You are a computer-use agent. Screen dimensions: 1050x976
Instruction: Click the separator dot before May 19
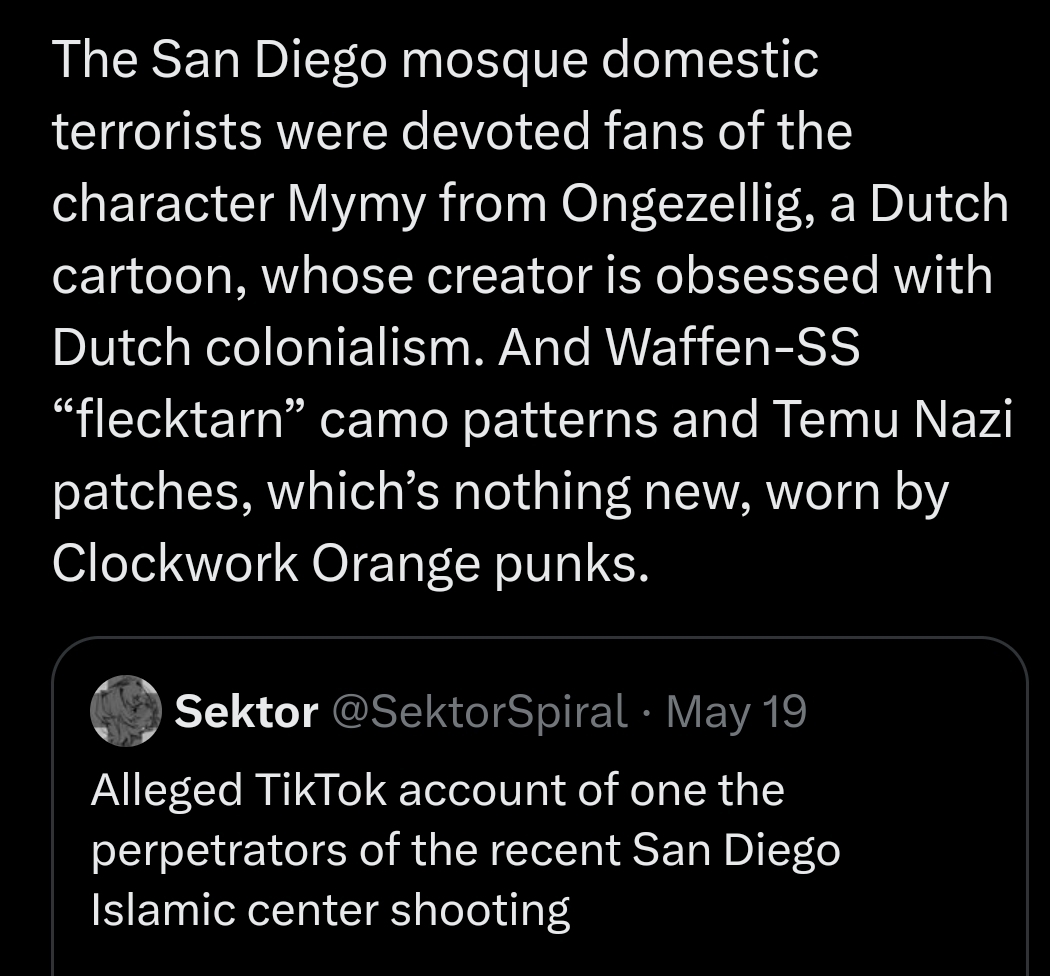(x=647, y=713)
